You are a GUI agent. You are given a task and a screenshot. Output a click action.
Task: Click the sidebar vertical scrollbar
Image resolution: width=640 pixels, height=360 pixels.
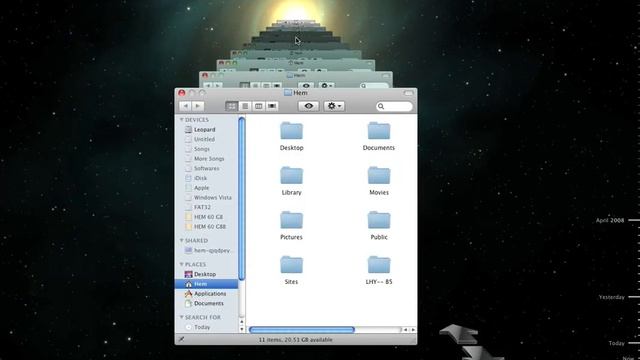[242, 198]
